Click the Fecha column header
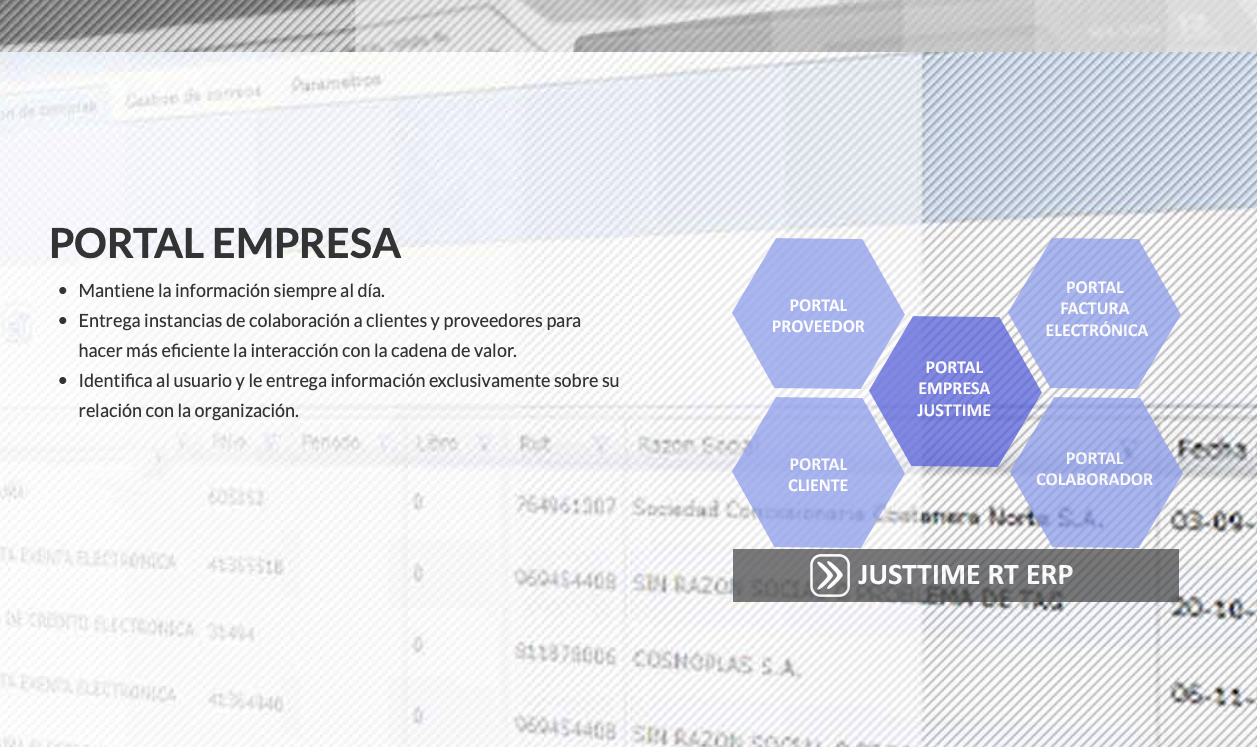The width and height of the screenshot is (1257, 747). click(x=1212, y=449)
